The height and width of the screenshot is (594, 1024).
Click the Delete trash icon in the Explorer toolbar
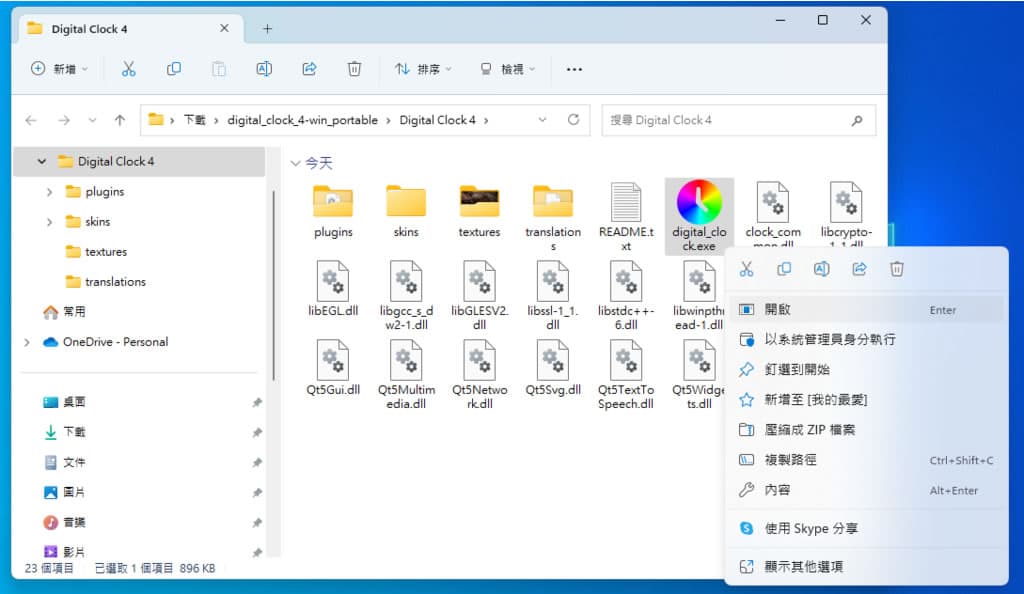click(x=354, y=69)
